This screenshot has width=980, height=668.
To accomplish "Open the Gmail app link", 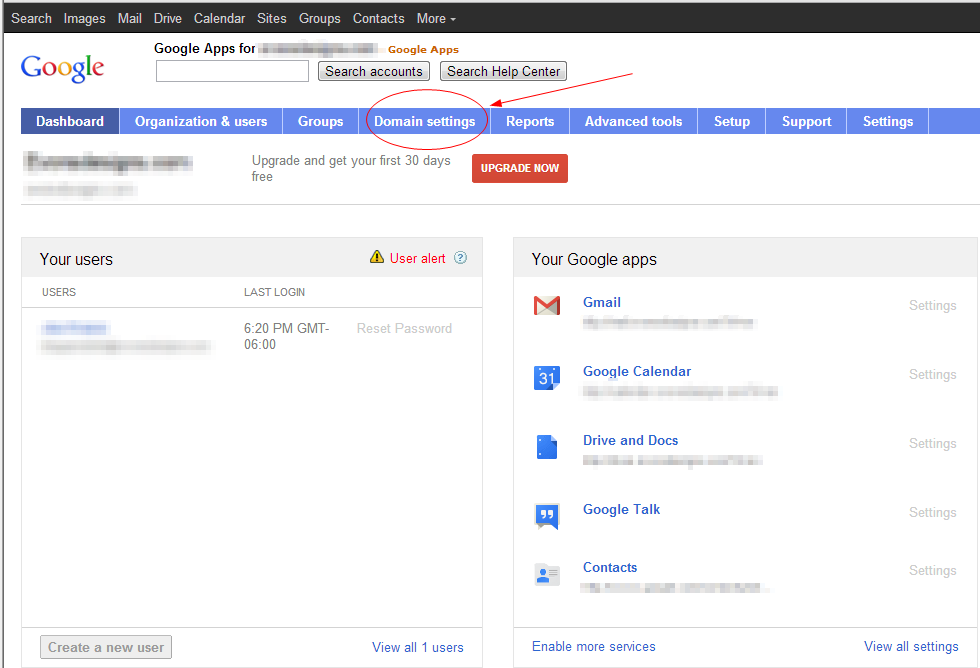I will [602, 302].
